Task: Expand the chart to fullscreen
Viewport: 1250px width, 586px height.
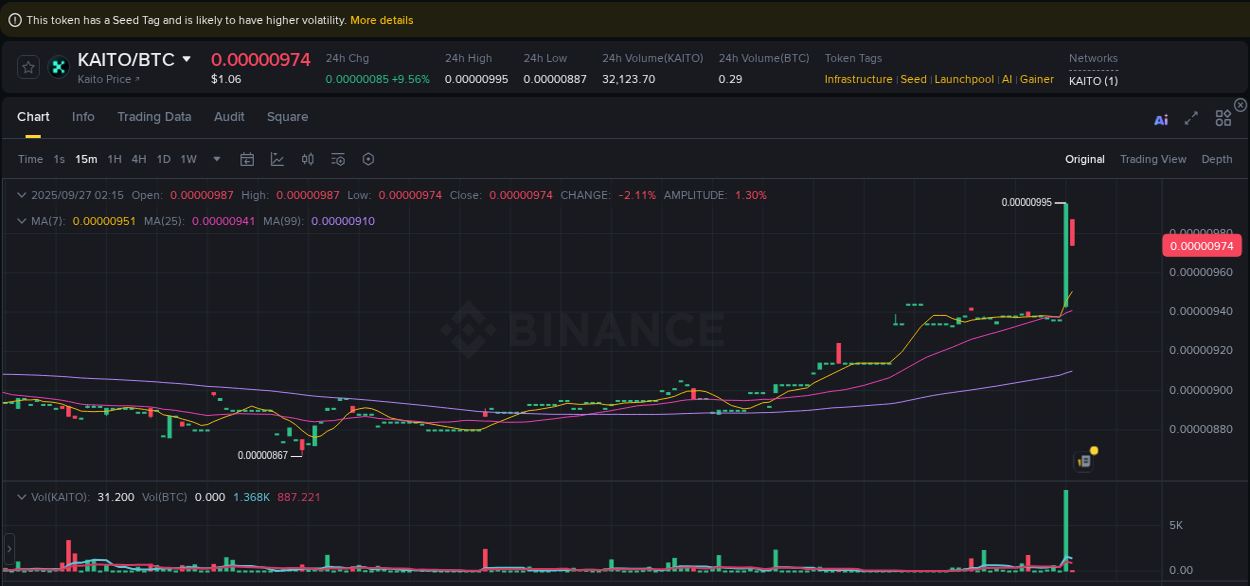Action: pos(1191,118)
